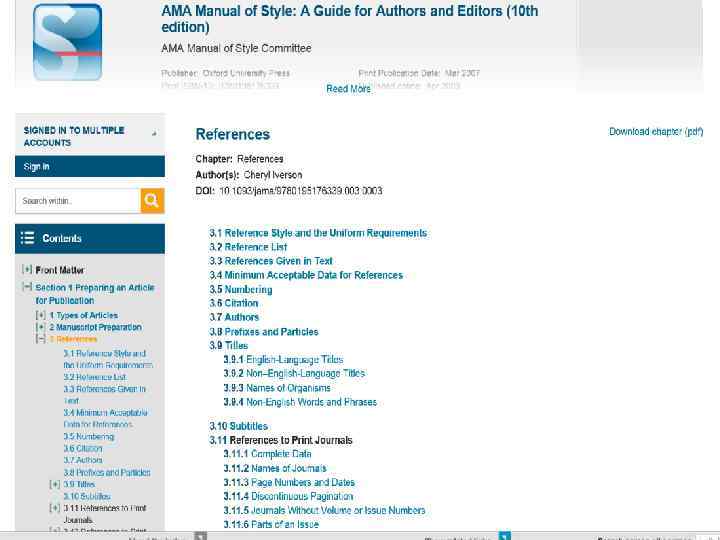Viewport: 720px width, 540px height.
Task: Open 3.10 Subtitles in main list
Action: 239,426
